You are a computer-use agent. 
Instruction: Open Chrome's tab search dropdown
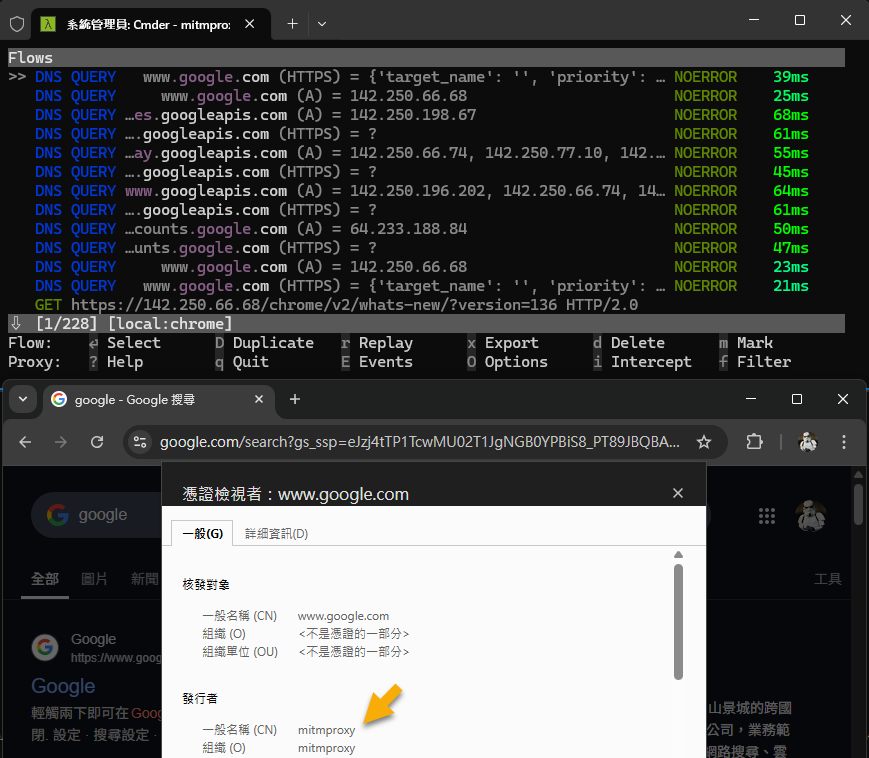pos(21,399)
